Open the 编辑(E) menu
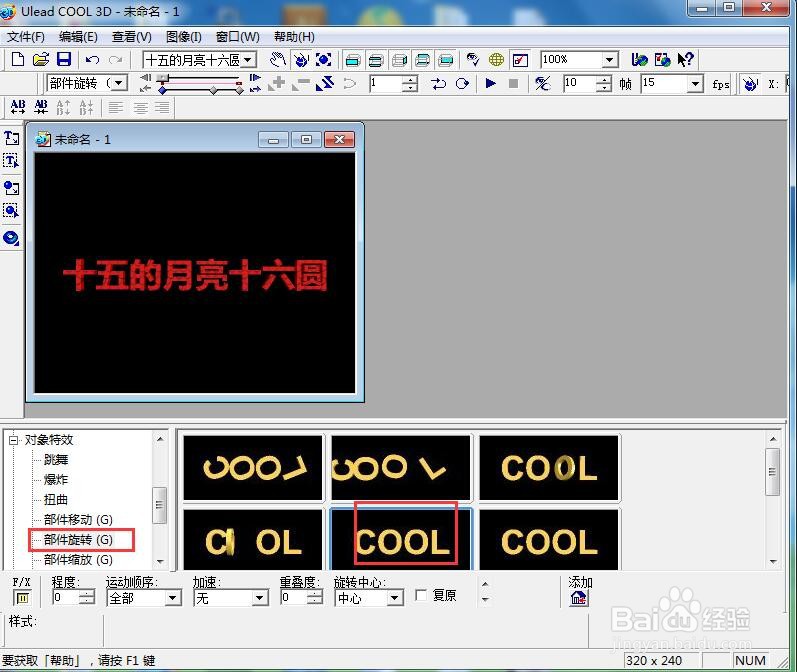The width and height of the screenshot is (797, 672). pos(78,37)
